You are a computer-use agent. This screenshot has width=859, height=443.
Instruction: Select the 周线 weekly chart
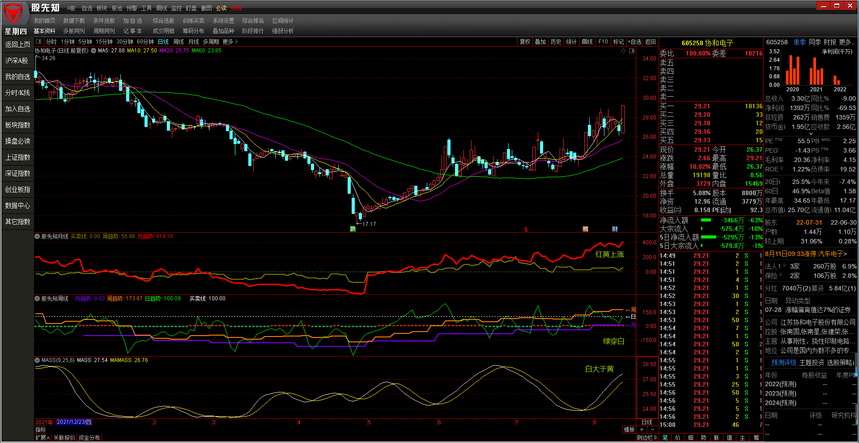(178, 42)
